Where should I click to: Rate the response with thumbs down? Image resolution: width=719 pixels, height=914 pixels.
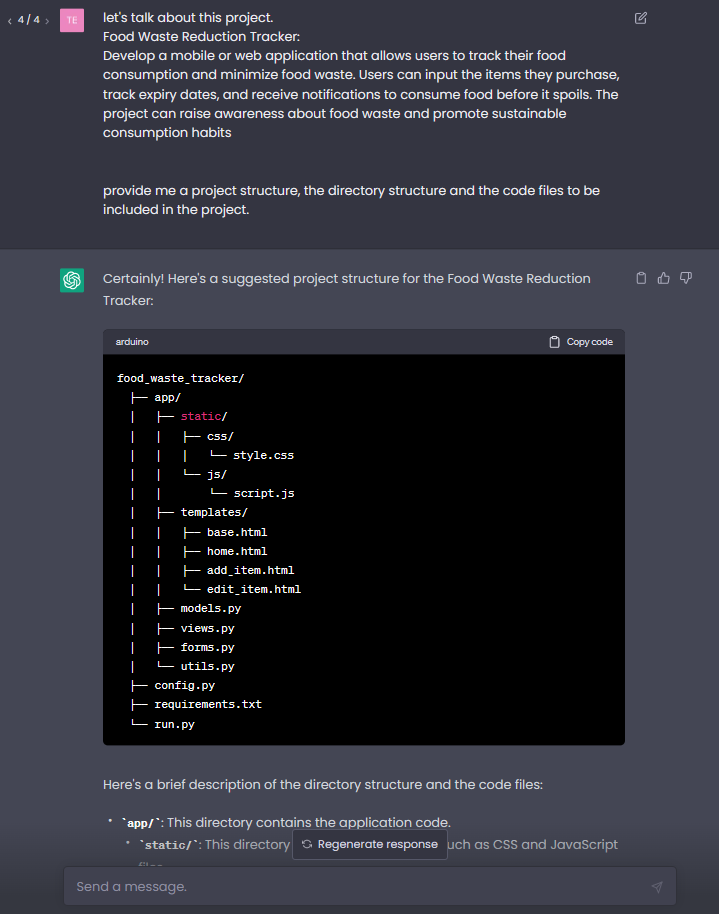pos(685,278)
